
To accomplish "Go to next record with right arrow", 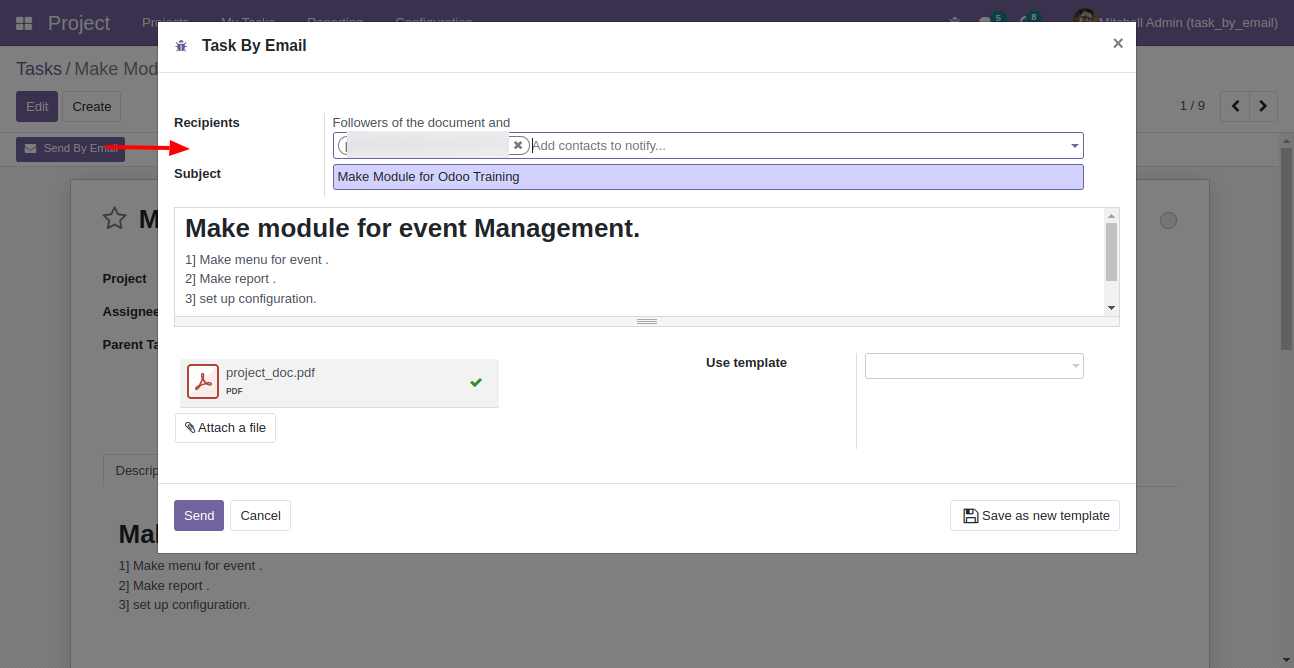I will click(1264, 106).
